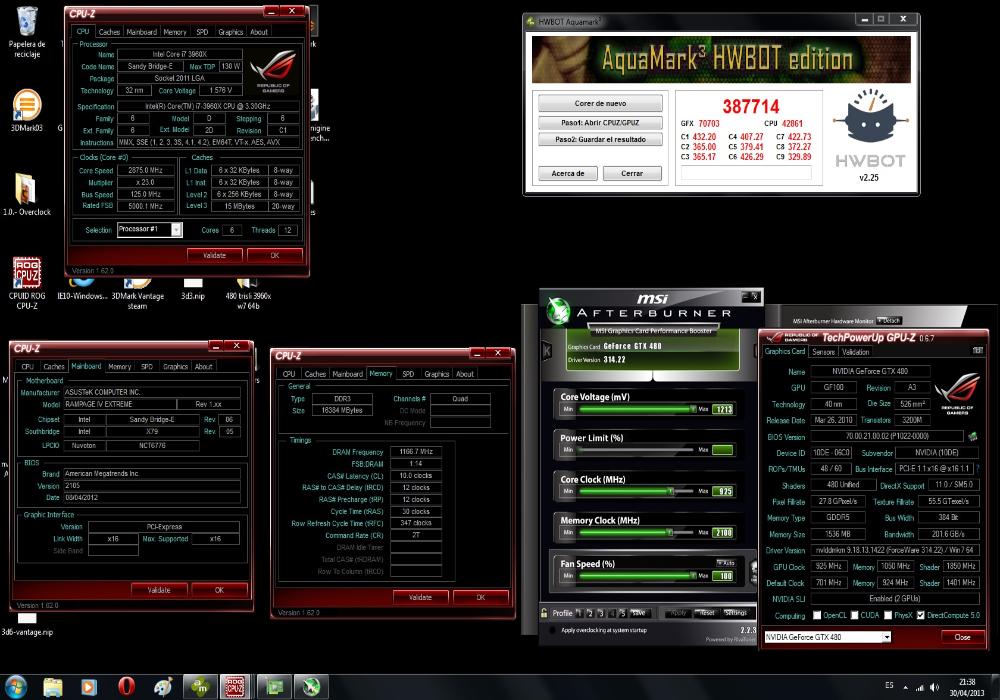Open the Sensors tab in GPU-Z
Viewport: 1000px width, 700px height.
[x=823, y=352]
